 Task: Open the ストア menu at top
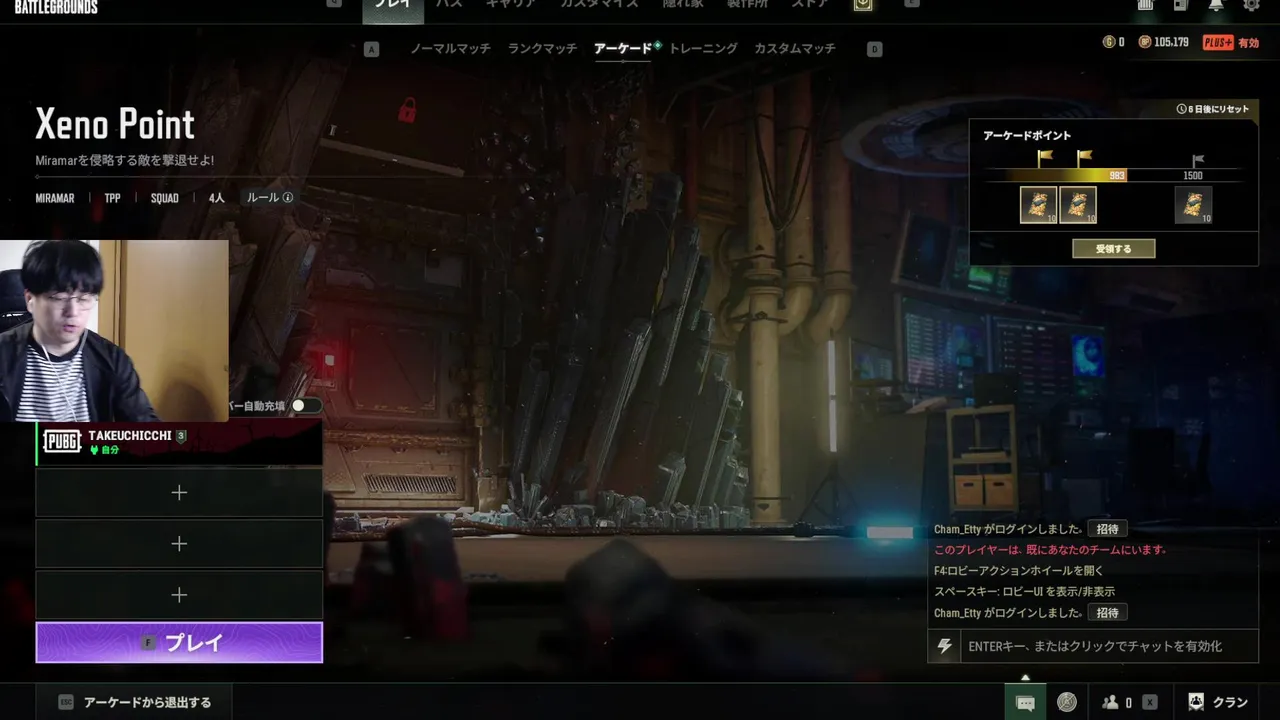click(809, 5)
